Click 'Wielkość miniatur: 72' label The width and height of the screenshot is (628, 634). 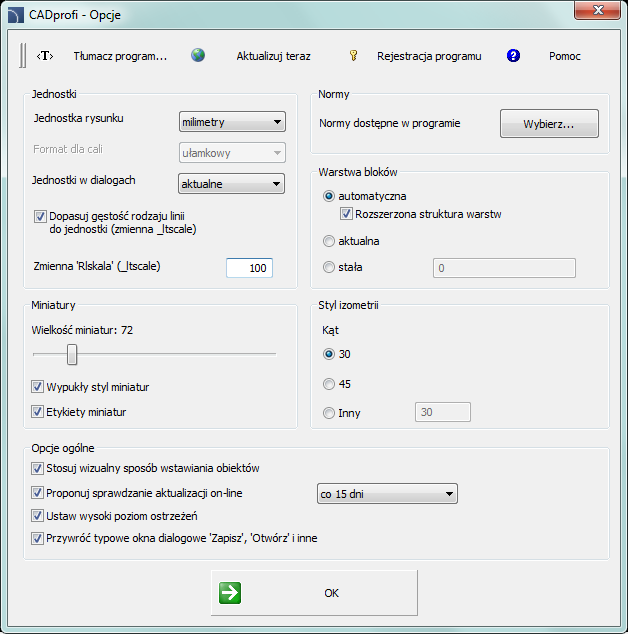pyautogui.click(x=82, y=330)
